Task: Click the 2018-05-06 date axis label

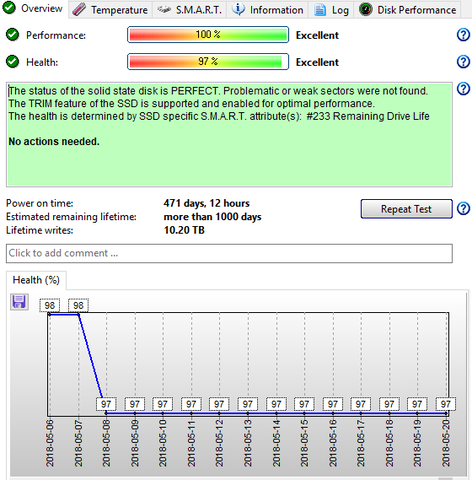Action: (50, 443)
